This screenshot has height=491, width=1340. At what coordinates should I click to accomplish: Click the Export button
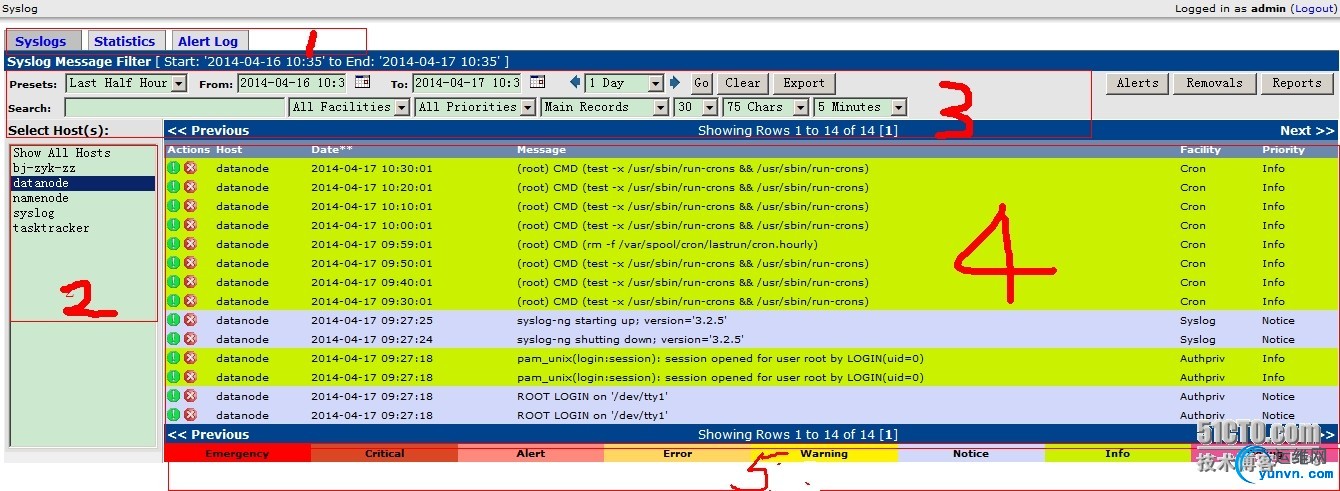tap(804, 83)
